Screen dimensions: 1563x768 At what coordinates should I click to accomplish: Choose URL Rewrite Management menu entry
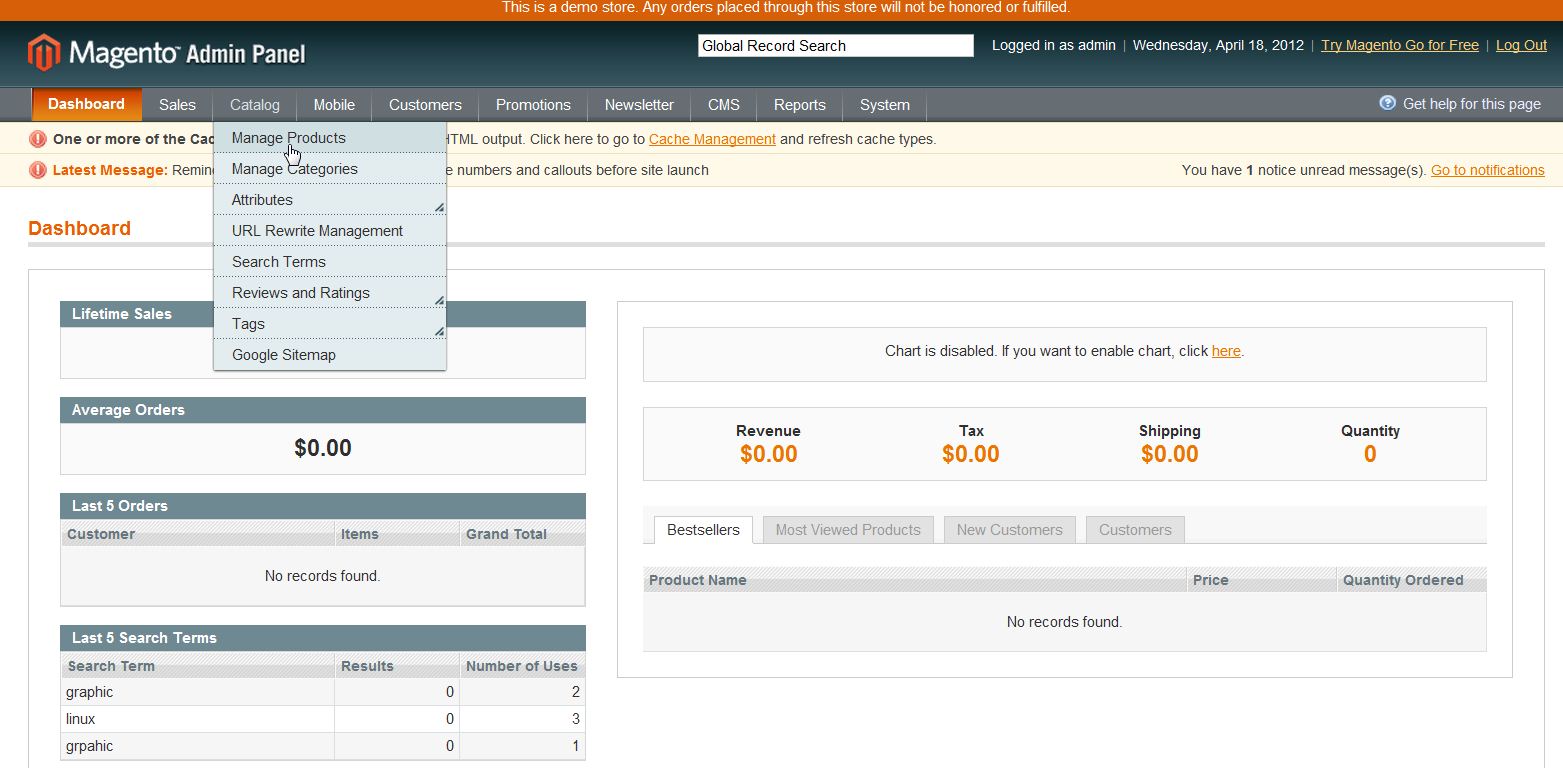[317, 231]
